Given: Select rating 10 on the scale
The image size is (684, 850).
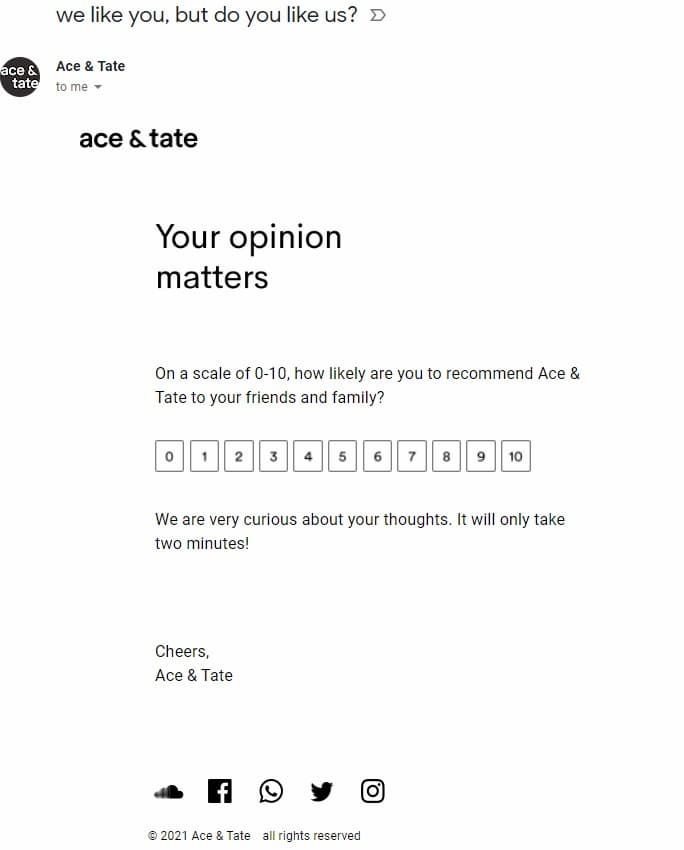Looking at the screenshot, I should [x=515, y=456].
